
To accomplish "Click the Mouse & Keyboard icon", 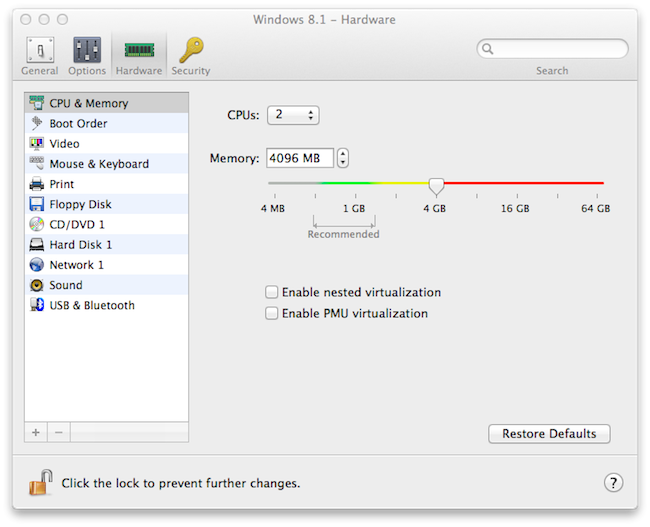I will pos(37,163).
